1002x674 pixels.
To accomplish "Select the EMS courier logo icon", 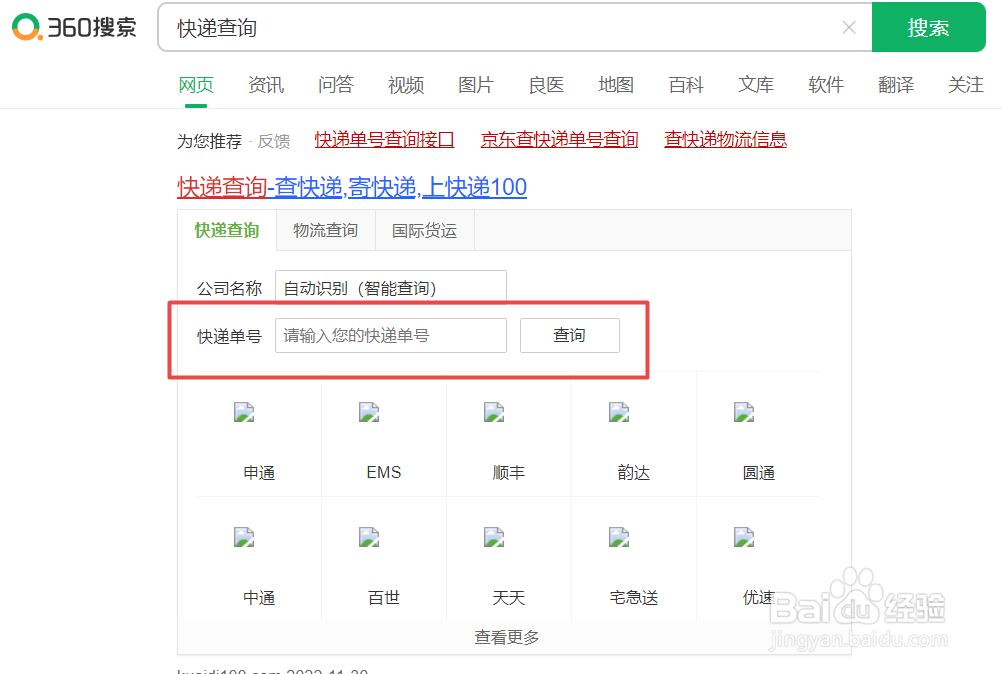I will [x=369, y=413].
